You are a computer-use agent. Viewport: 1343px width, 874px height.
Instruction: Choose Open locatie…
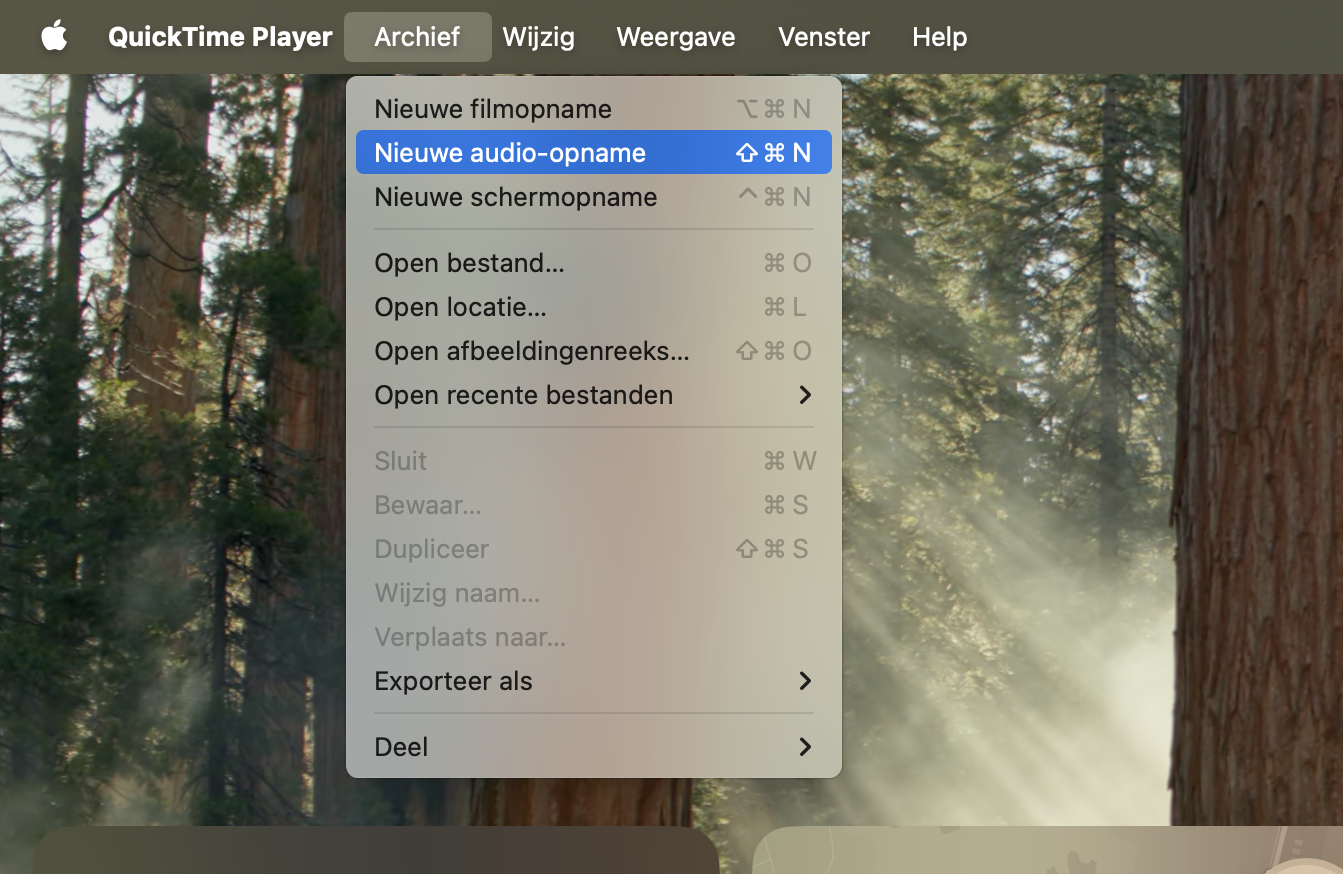click(594, 307)
